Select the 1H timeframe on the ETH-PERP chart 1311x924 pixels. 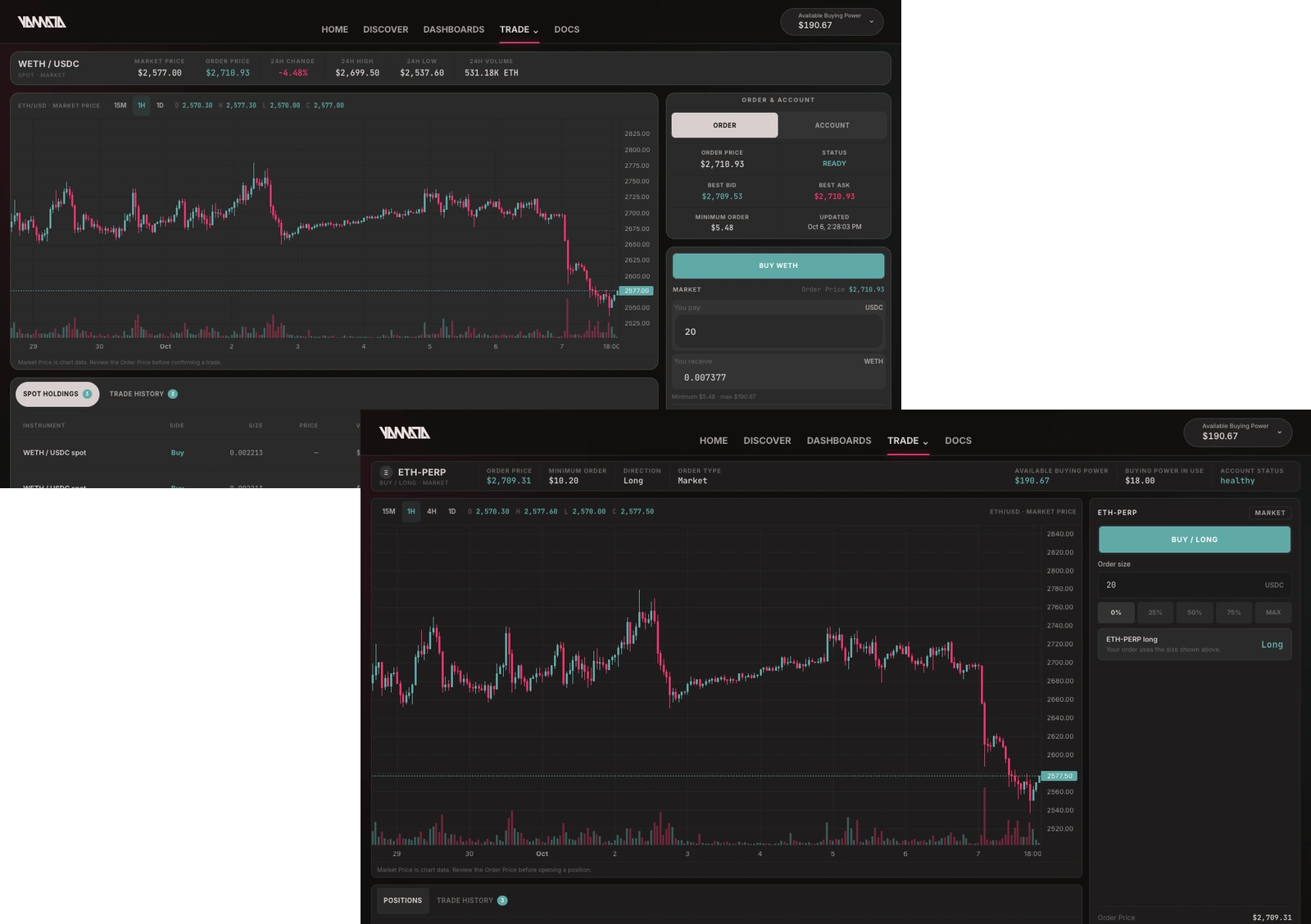click(x=411, y=511)
